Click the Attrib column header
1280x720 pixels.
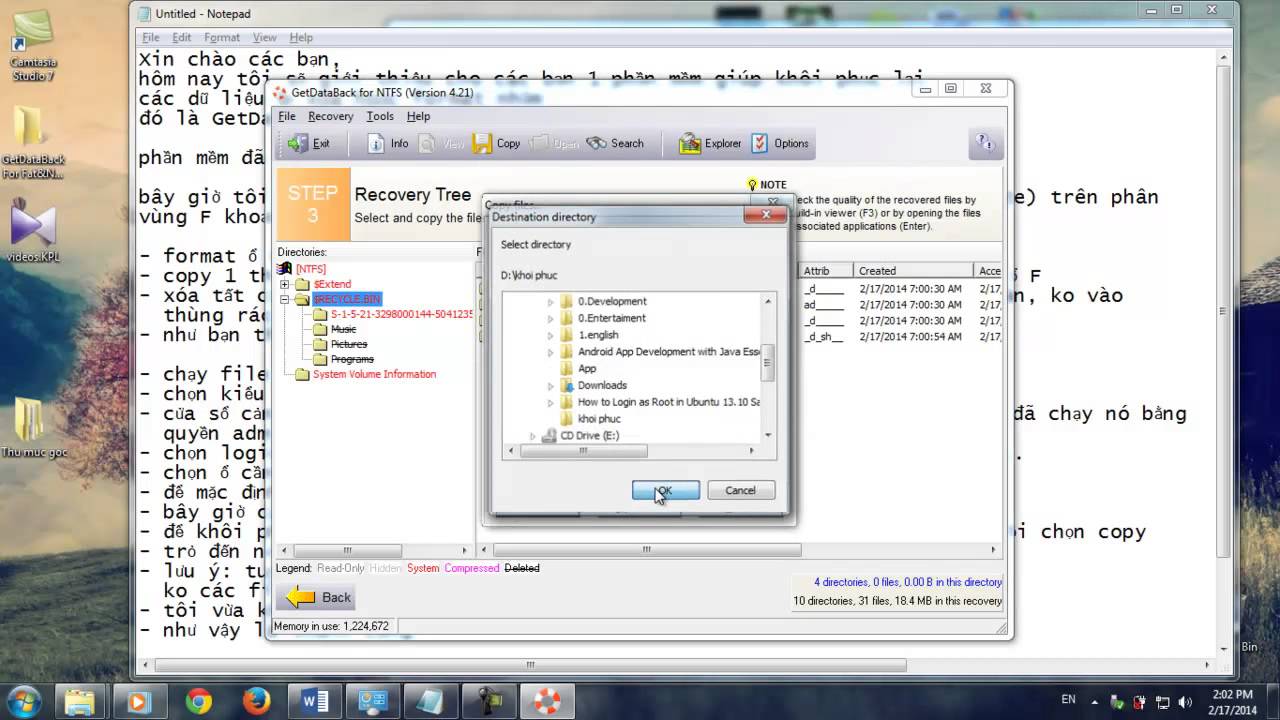826,270
